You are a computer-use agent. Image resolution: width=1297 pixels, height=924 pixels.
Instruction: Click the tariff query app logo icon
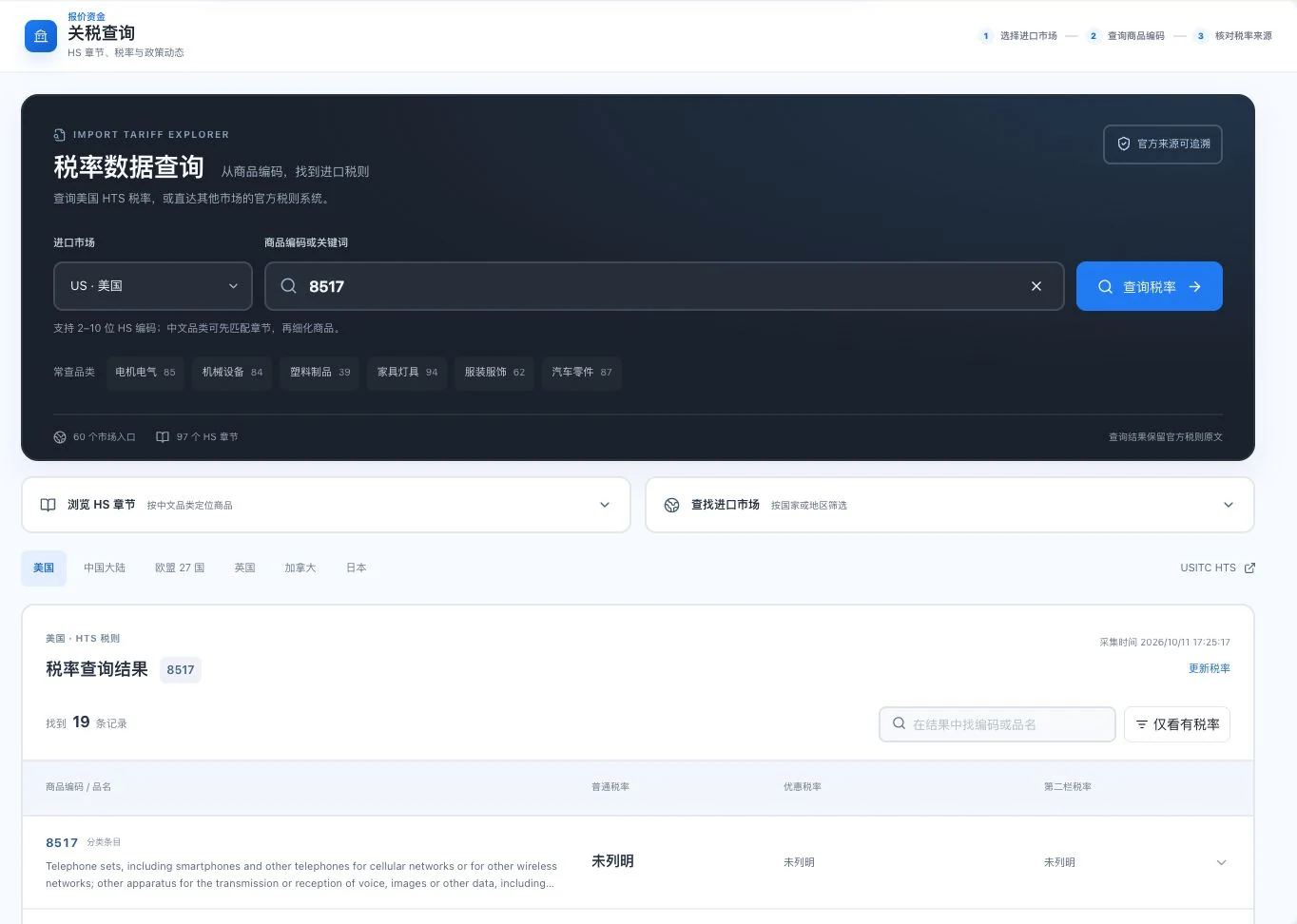pos(41,36)
